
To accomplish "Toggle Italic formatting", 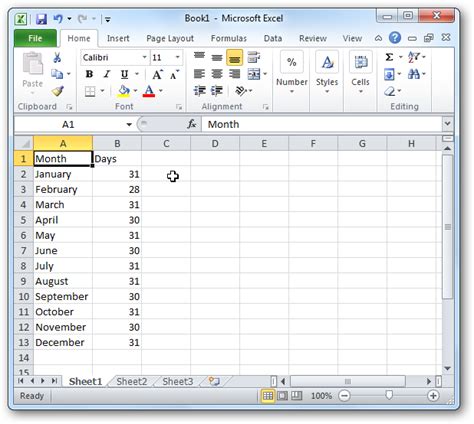I will [107, 74].
